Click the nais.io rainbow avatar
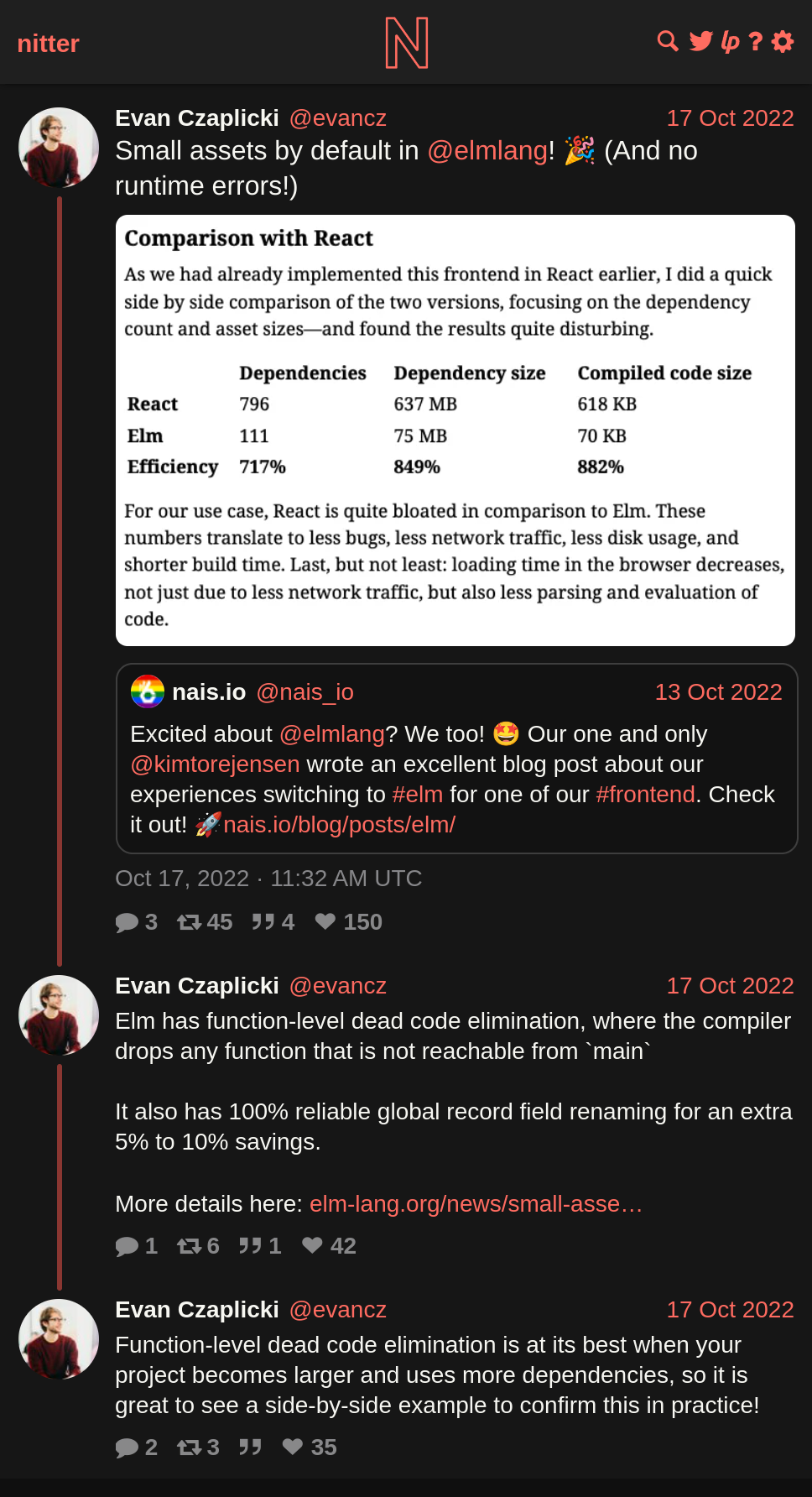 coord(148,692)
